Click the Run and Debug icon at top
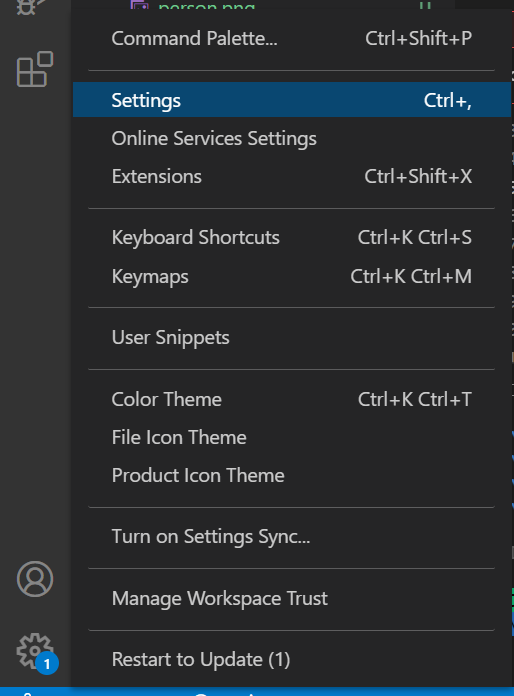514x696 pixels. (30, 7)
